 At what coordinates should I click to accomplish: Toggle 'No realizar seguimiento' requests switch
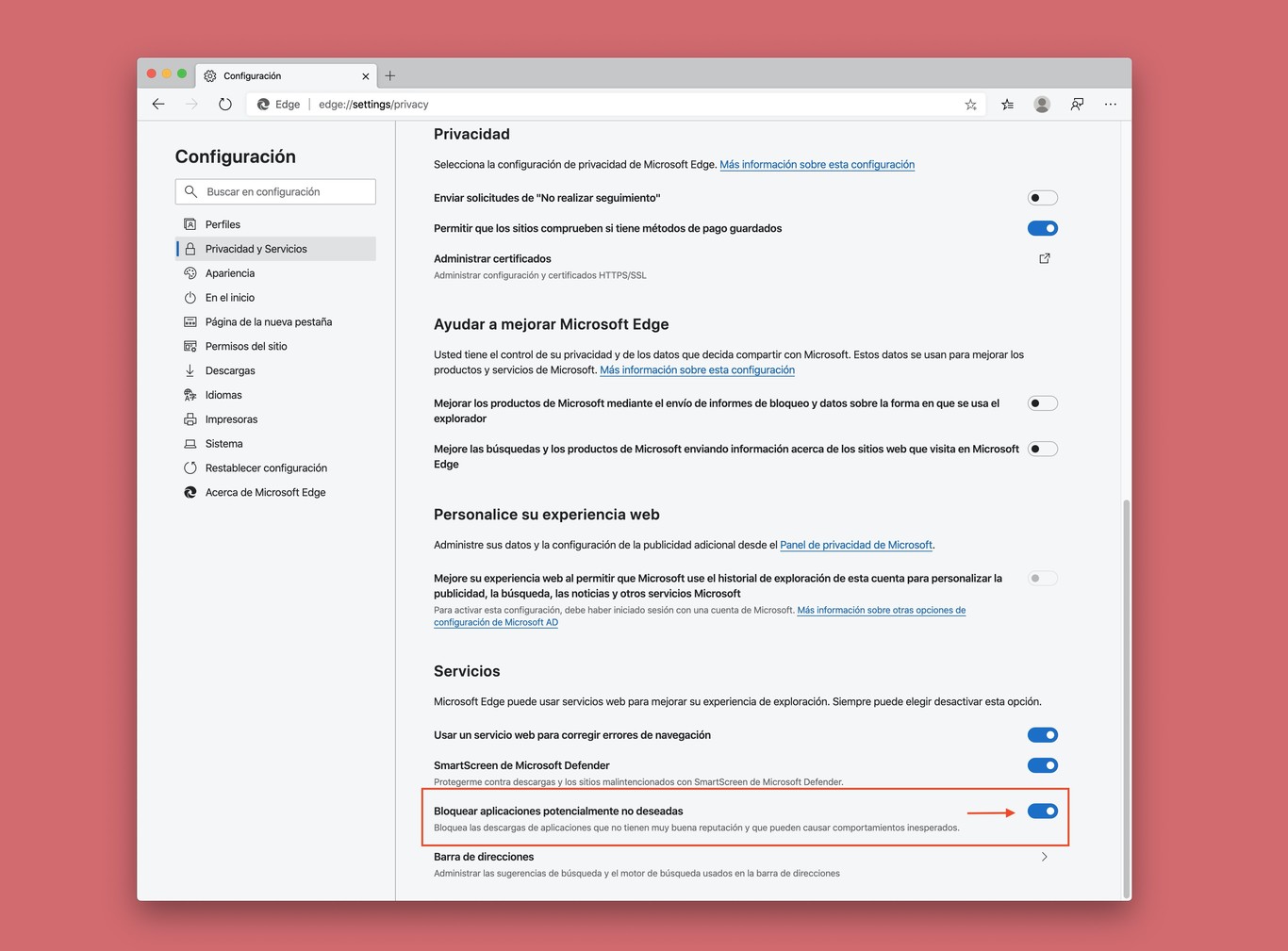(x=1043, y=198)
